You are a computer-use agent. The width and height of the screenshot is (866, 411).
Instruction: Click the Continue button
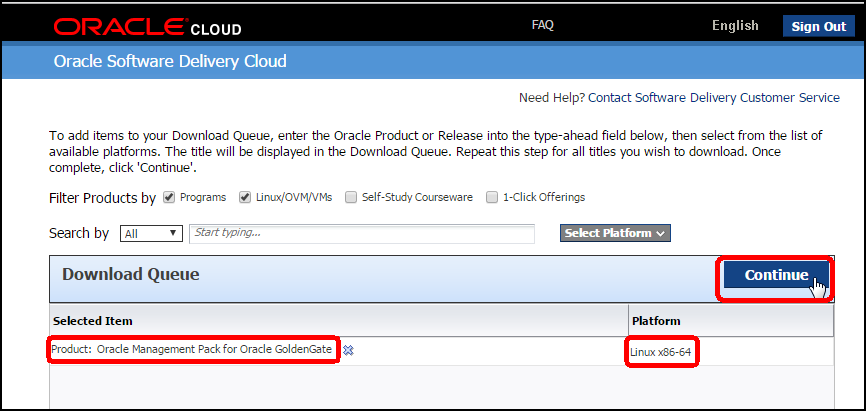click(776, 275)
